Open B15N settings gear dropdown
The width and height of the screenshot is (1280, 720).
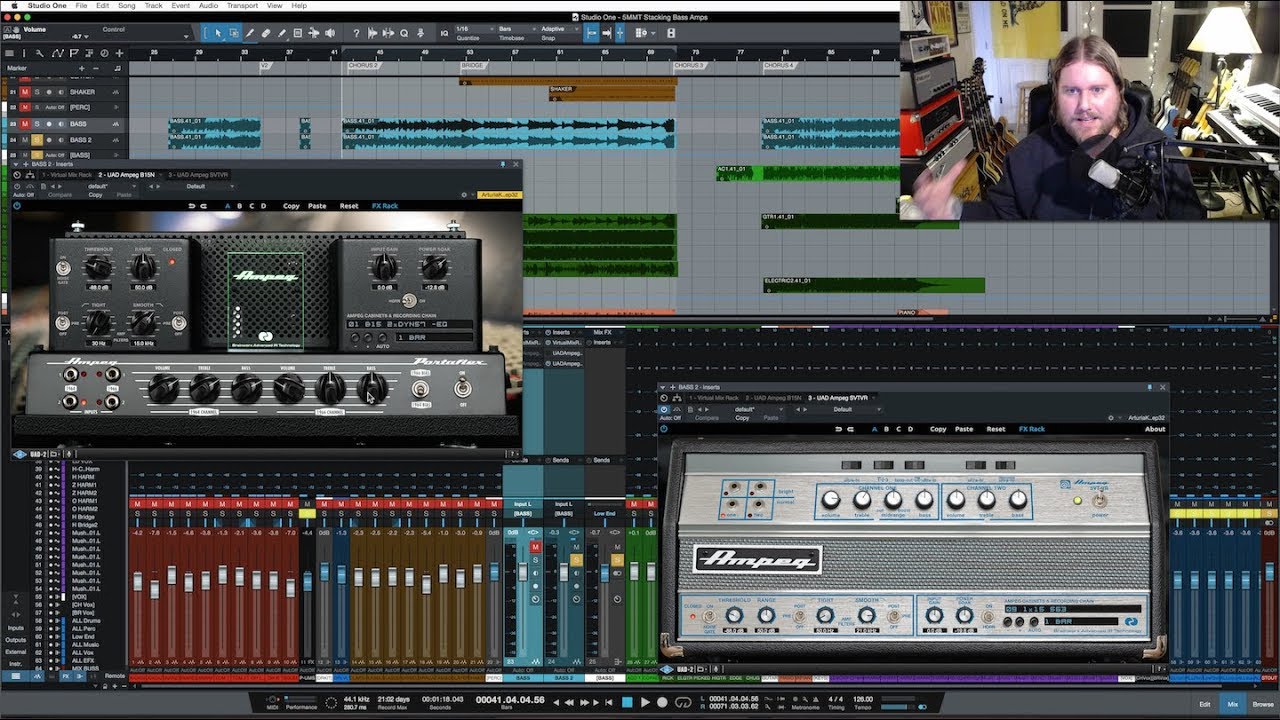(464, 195)
